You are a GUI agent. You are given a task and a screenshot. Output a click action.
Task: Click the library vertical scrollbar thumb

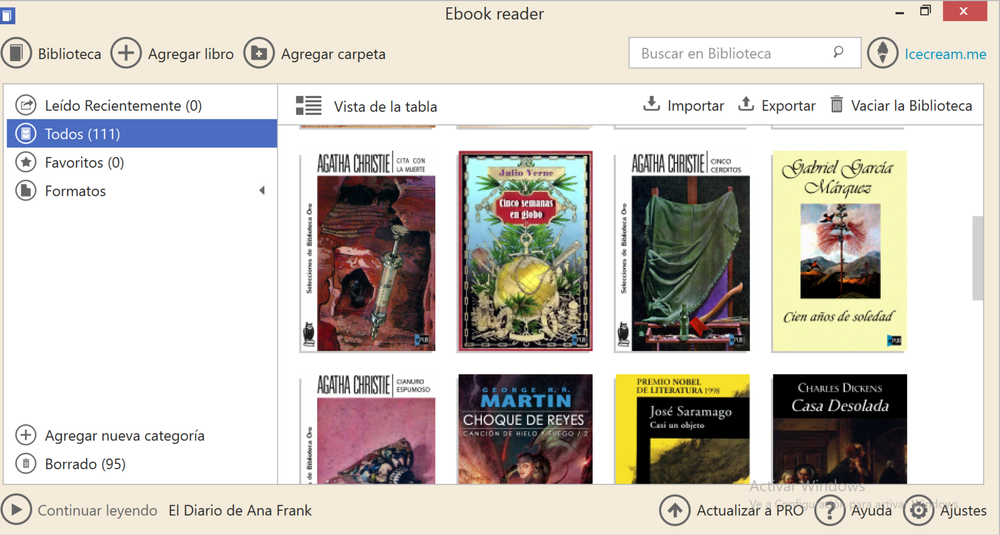click(x=978, y=258)
